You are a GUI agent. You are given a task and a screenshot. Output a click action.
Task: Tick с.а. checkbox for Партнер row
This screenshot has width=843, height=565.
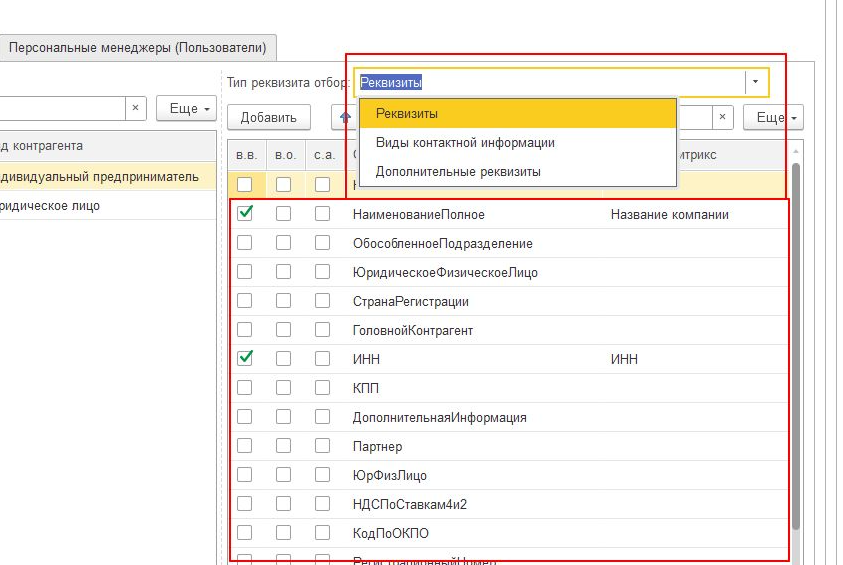click(x=322, y=446)
